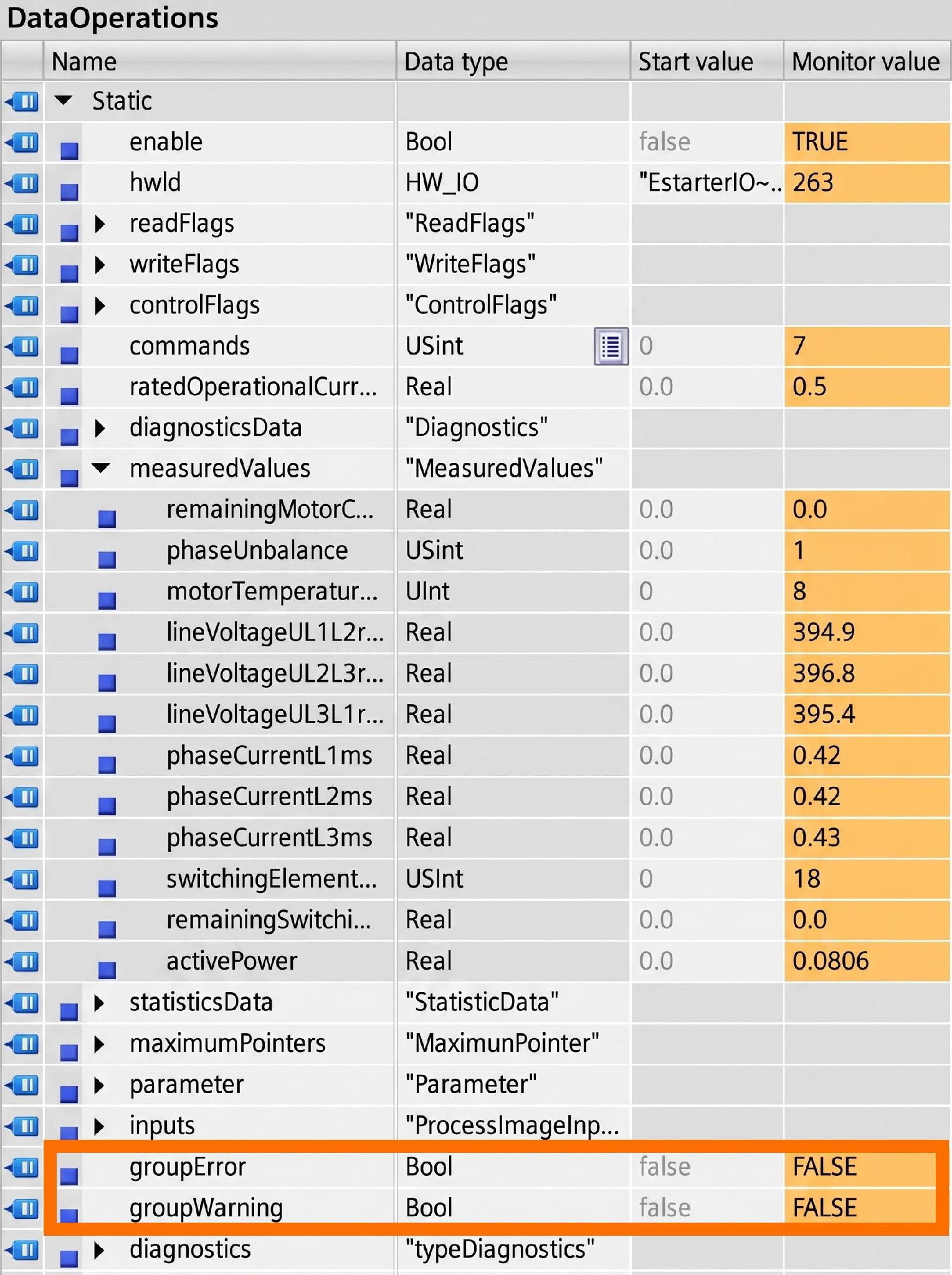Click the monitor icon of the phaseCurrentL1ms row

coord(22,755)
